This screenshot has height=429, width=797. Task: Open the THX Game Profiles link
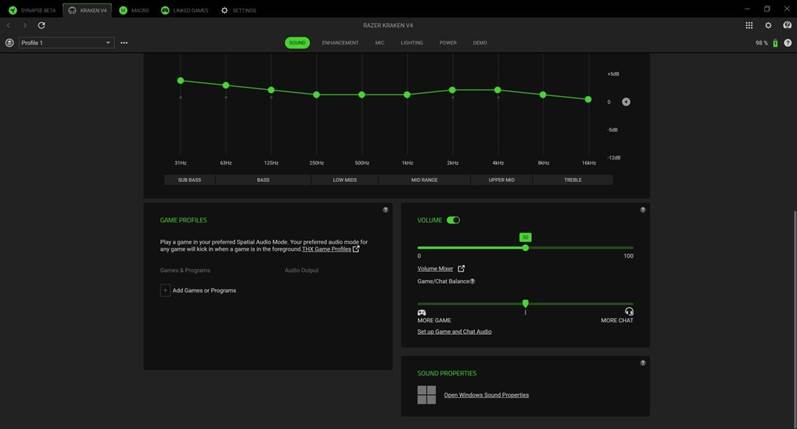pos(326,249)
